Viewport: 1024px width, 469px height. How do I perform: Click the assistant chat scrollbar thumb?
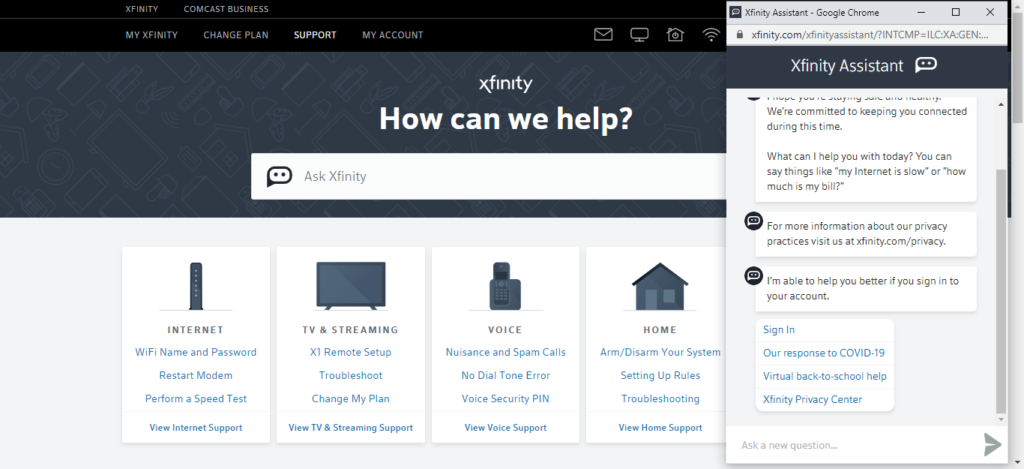[x=1001, y=290]
